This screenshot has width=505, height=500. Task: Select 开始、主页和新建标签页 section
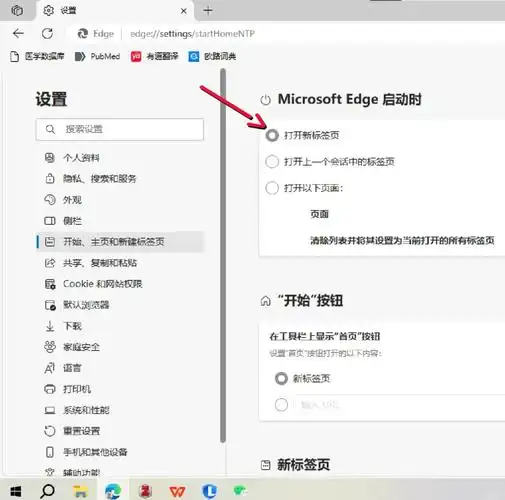coord(120,242)
